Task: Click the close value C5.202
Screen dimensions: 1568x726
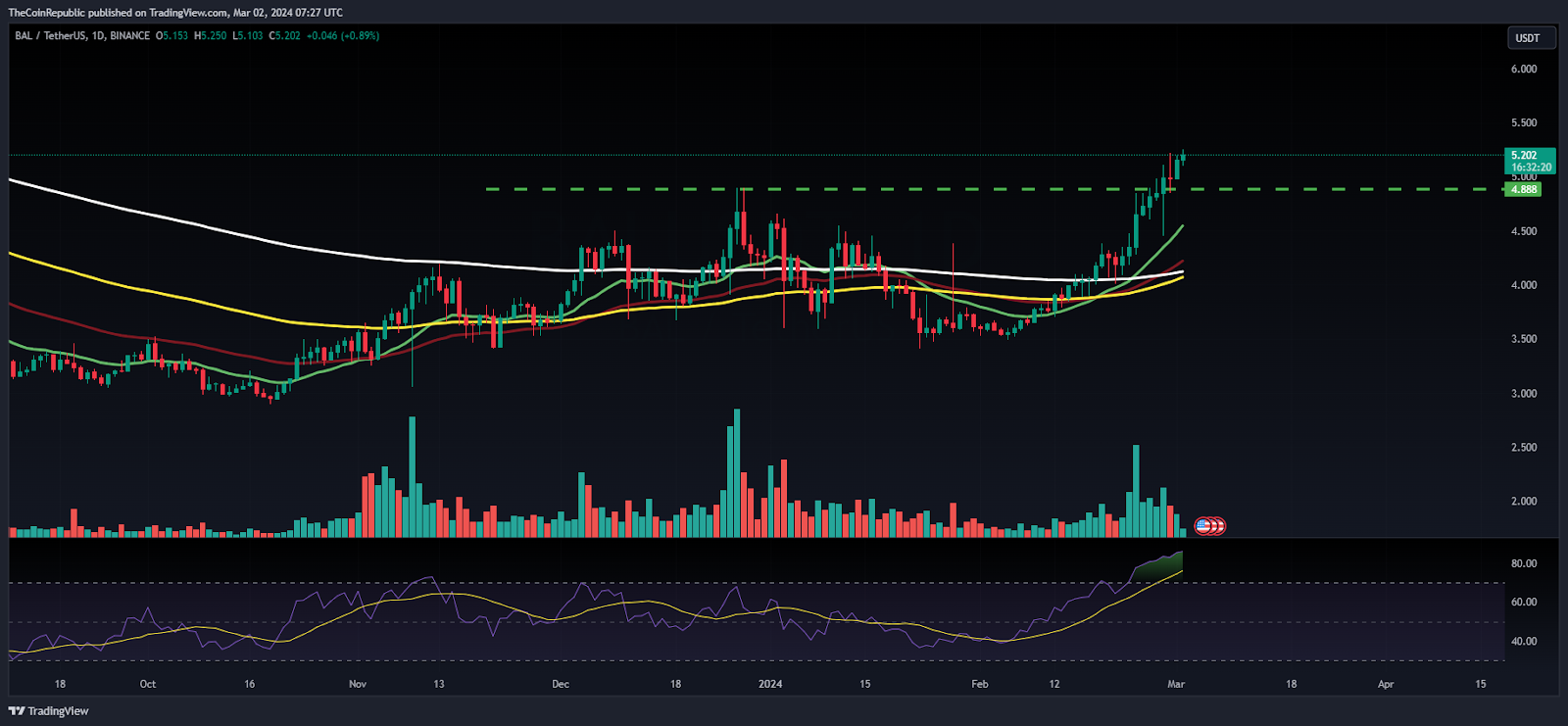Action: click(x=285, y=36)
